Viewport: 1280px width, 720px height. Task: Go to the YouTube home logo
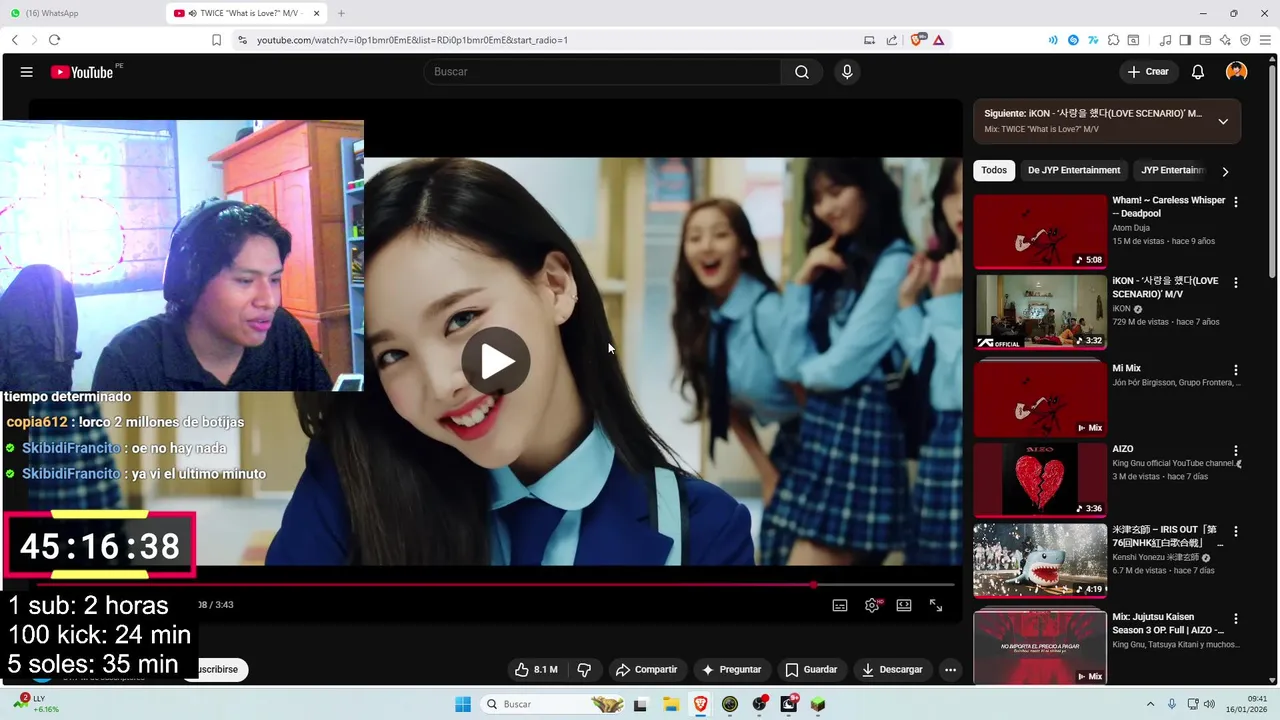tap(83, 72)
